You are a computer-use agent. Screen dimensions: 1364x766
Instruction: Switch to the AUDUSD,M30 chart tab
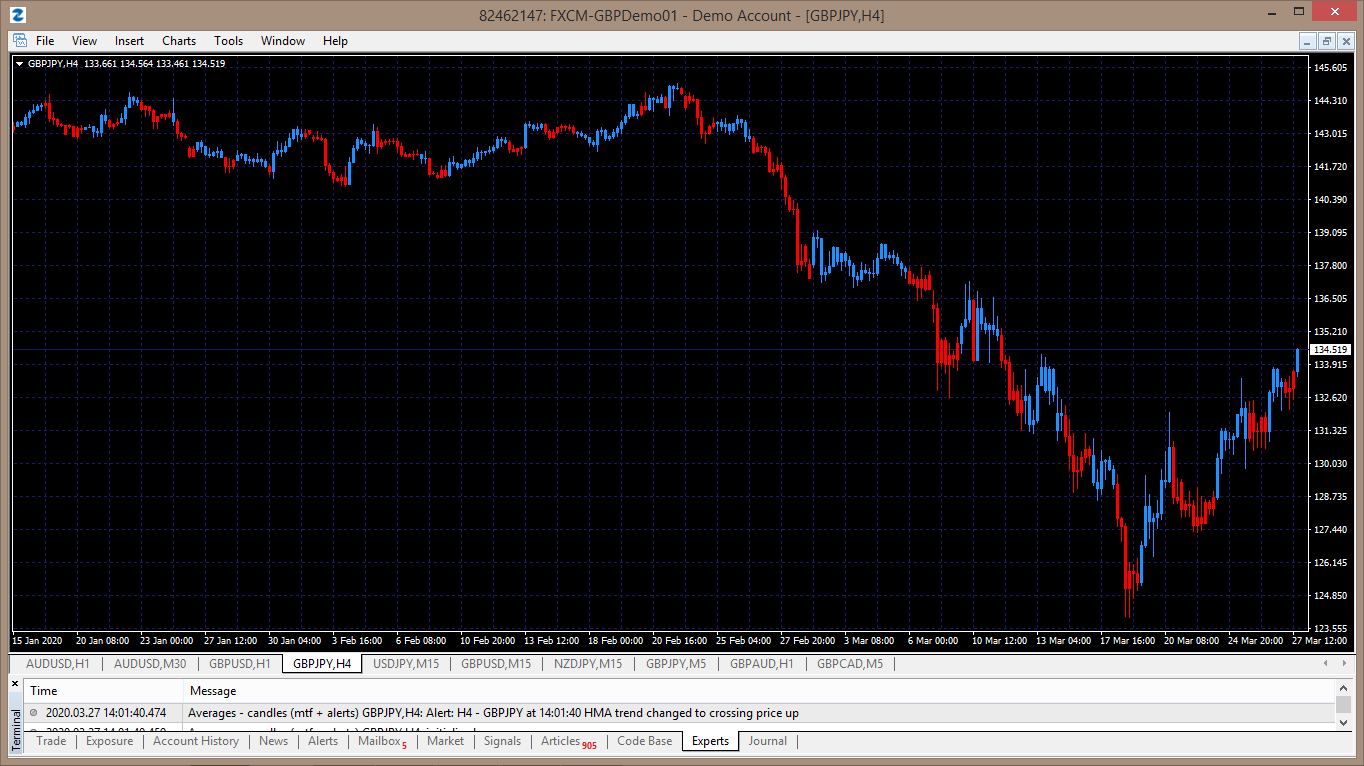150,663
